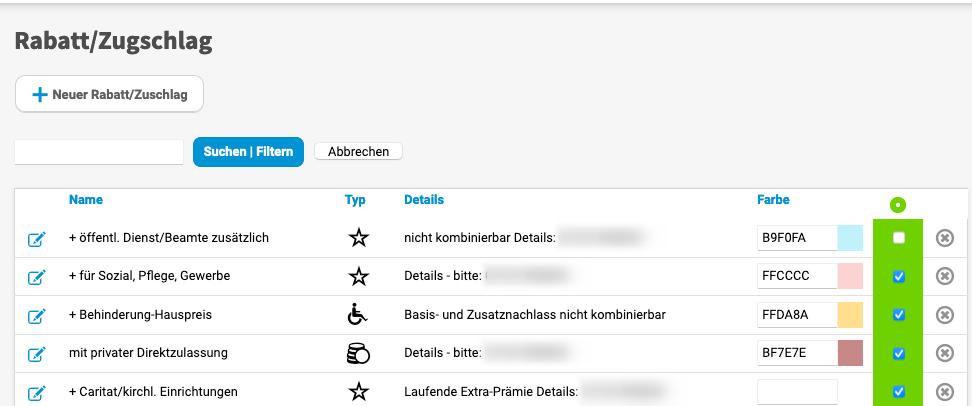This screenshot has width=972, height=406.
Task: Click edit icon for Sozial, Pflege, Gewerbe
Action: tap(36, 277)
